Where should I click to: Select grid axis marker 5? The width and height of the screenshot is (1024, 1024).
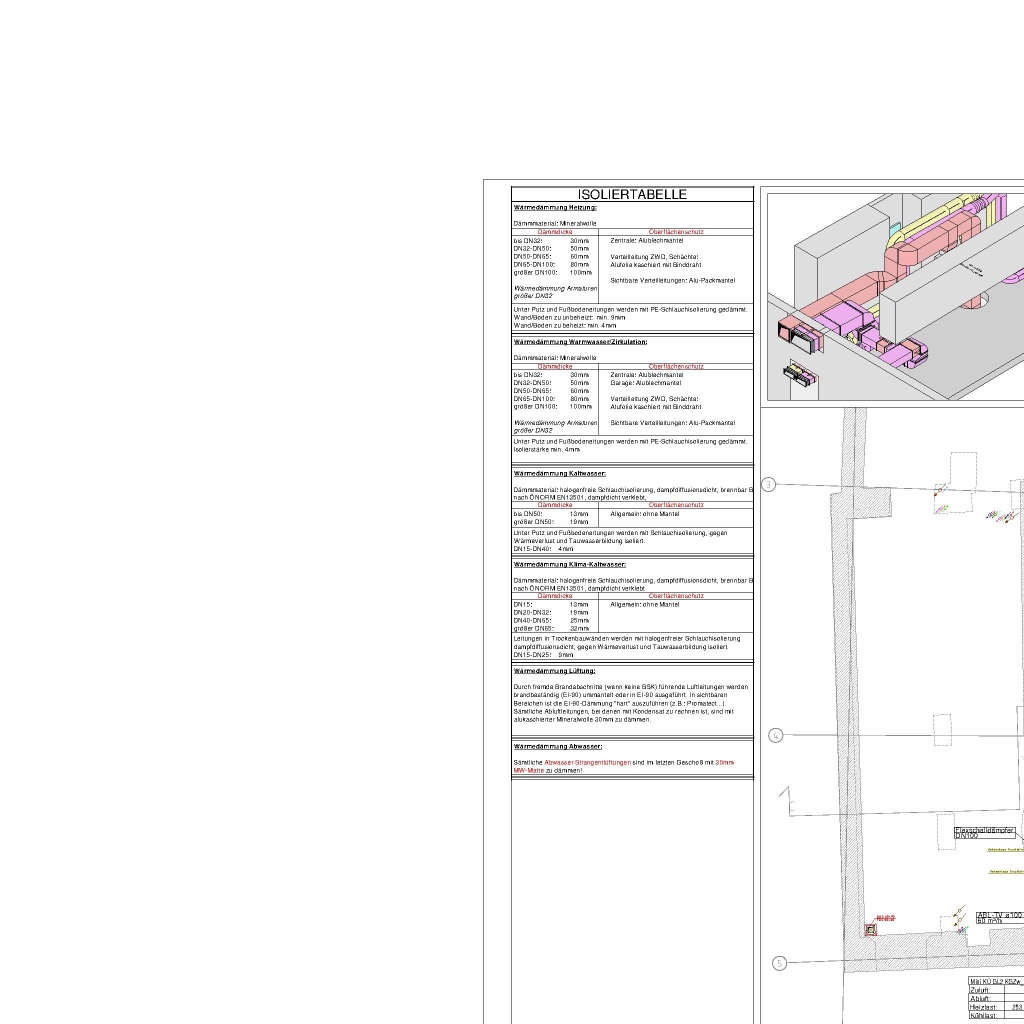(780, 963)
